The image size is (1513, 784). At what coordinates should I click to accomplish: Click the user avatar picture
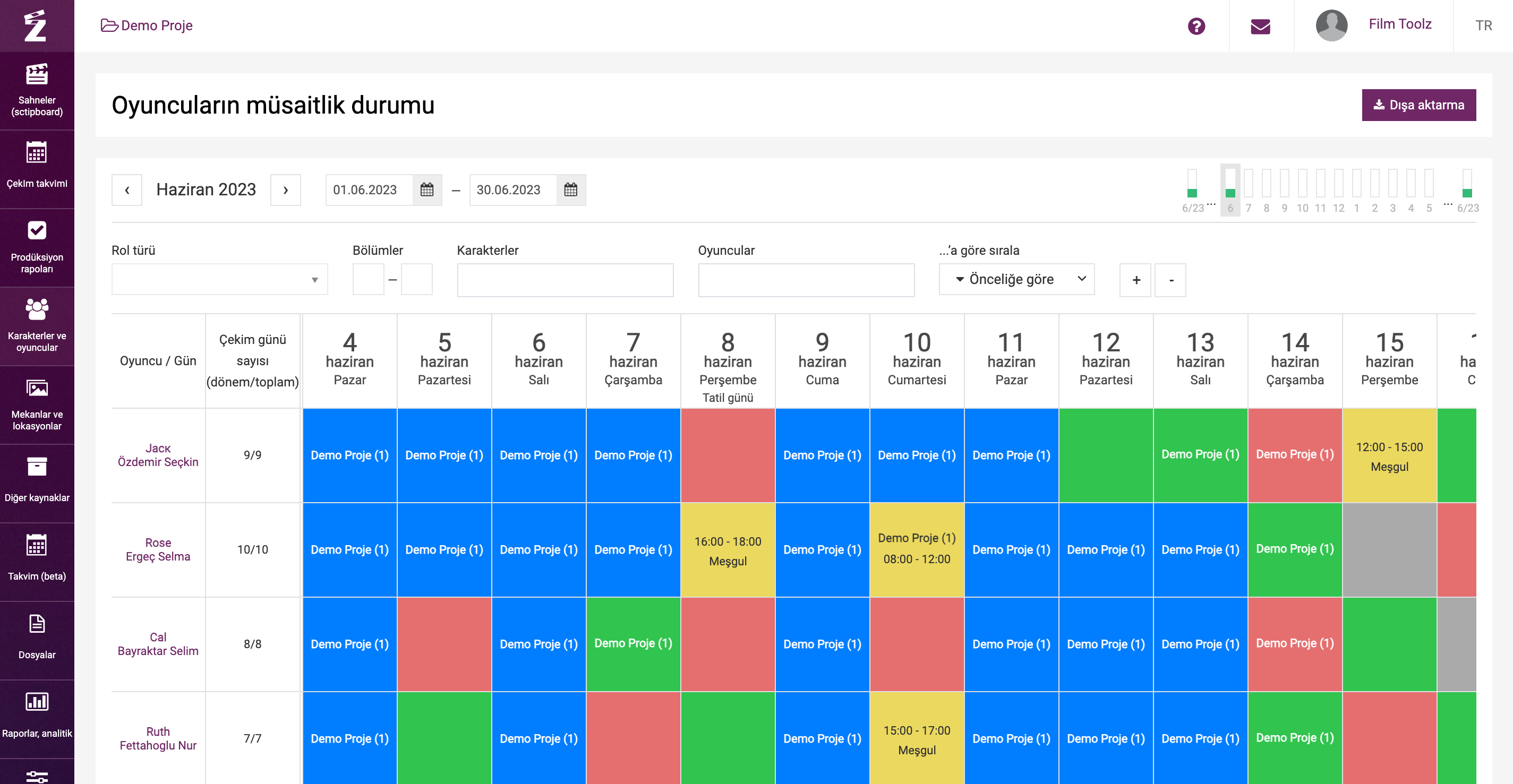coord(1331,25)
